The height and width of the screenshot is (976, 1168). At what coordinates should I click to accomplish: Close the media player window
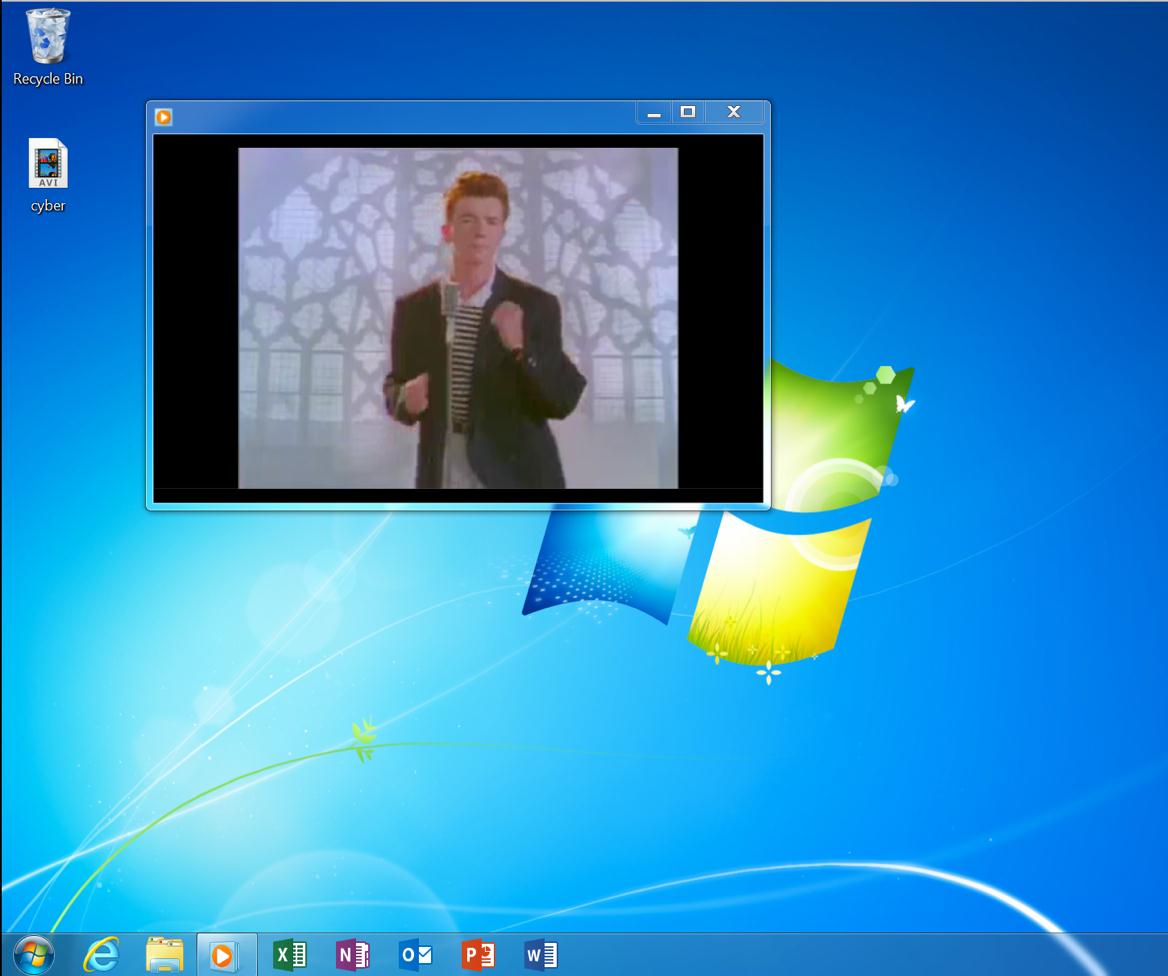pyautogui.click(x=734, y=112)
